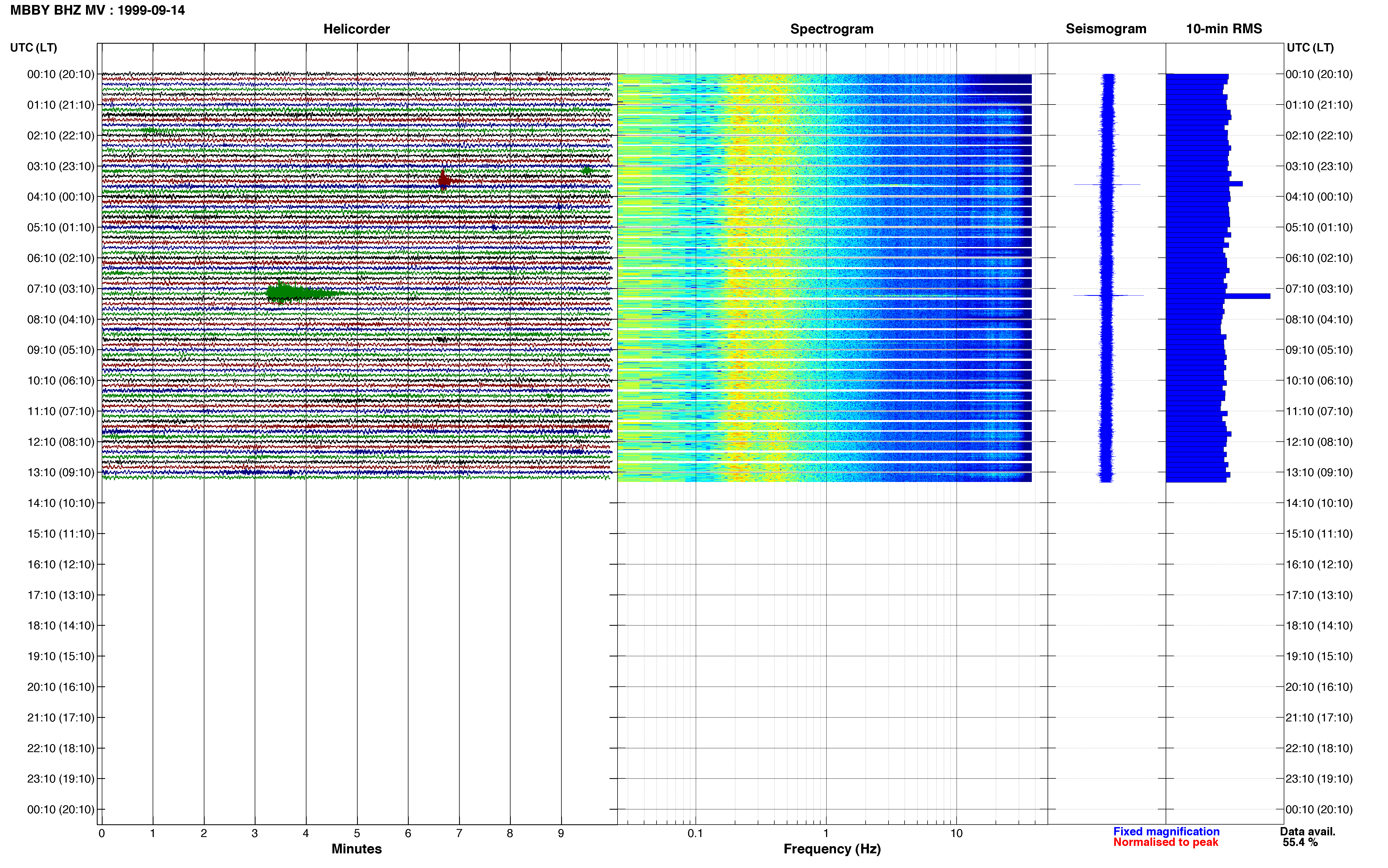Screen dimensions: 1388x868
Task: Click the '9' minutes tick label
Action: [561, 833]
